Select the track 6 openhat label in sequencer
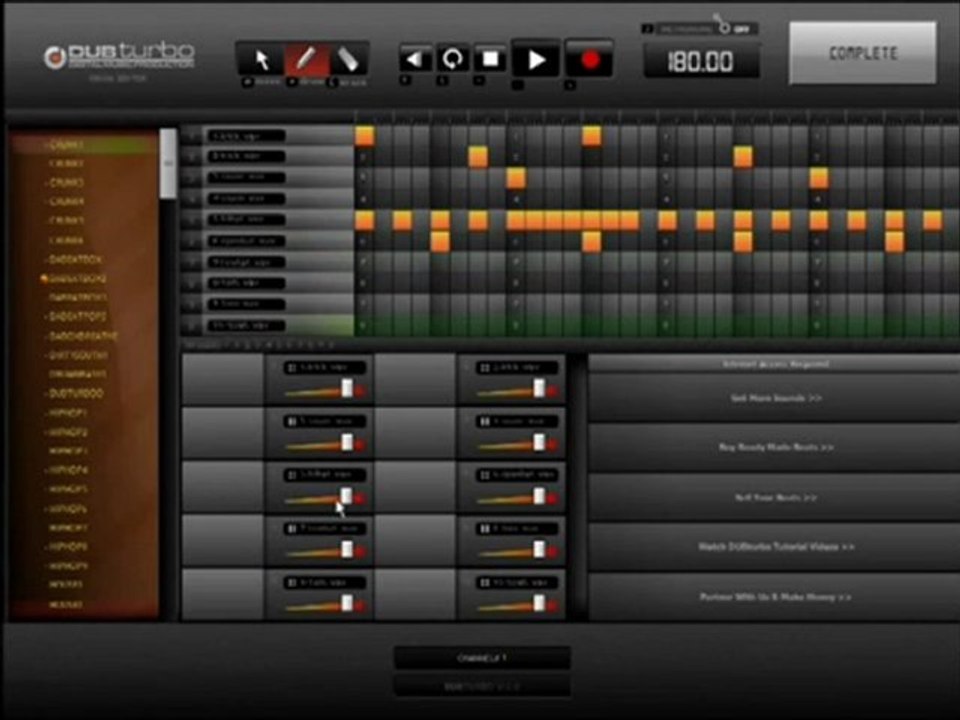 pyautogui.click(x=246, y=241)
